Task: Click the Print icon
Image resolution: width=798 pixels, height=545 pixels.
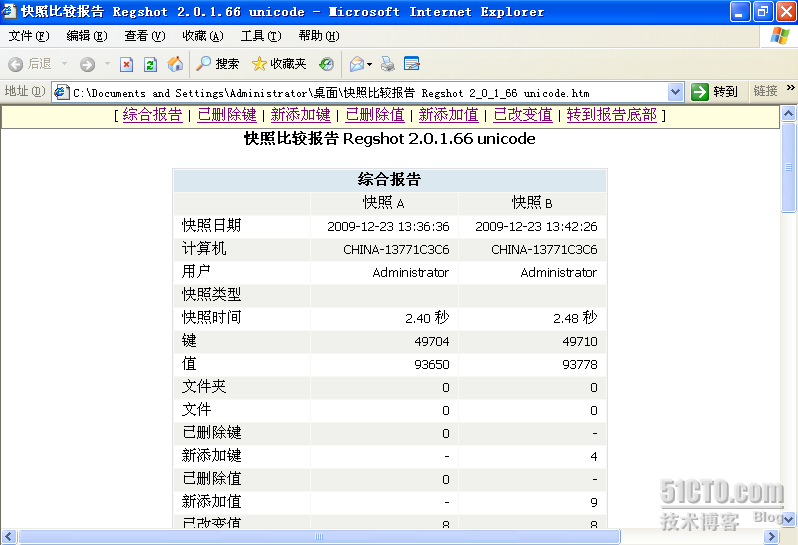Action: (388, 64)
